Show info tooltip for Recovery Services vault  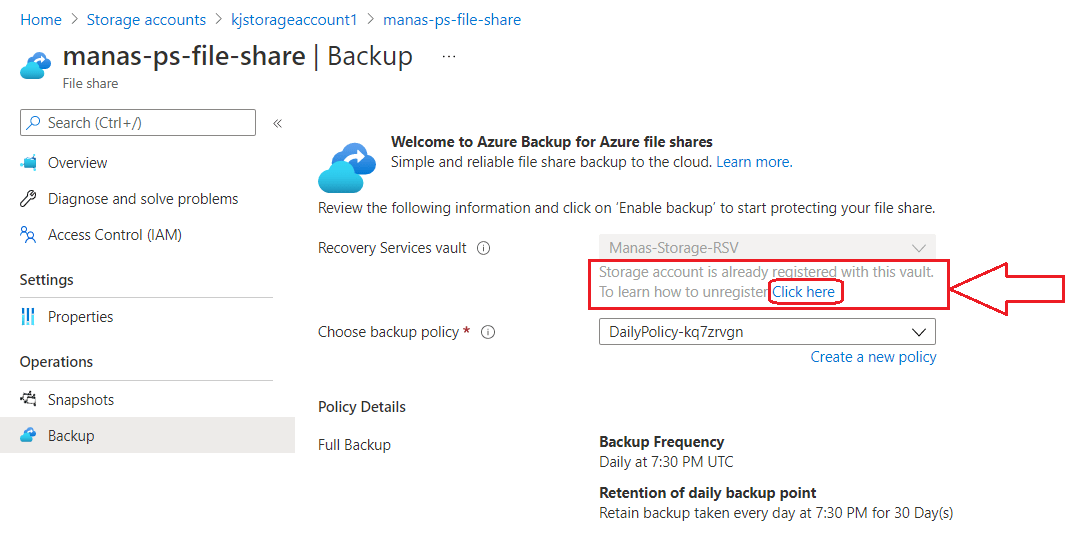pos(484,248)
